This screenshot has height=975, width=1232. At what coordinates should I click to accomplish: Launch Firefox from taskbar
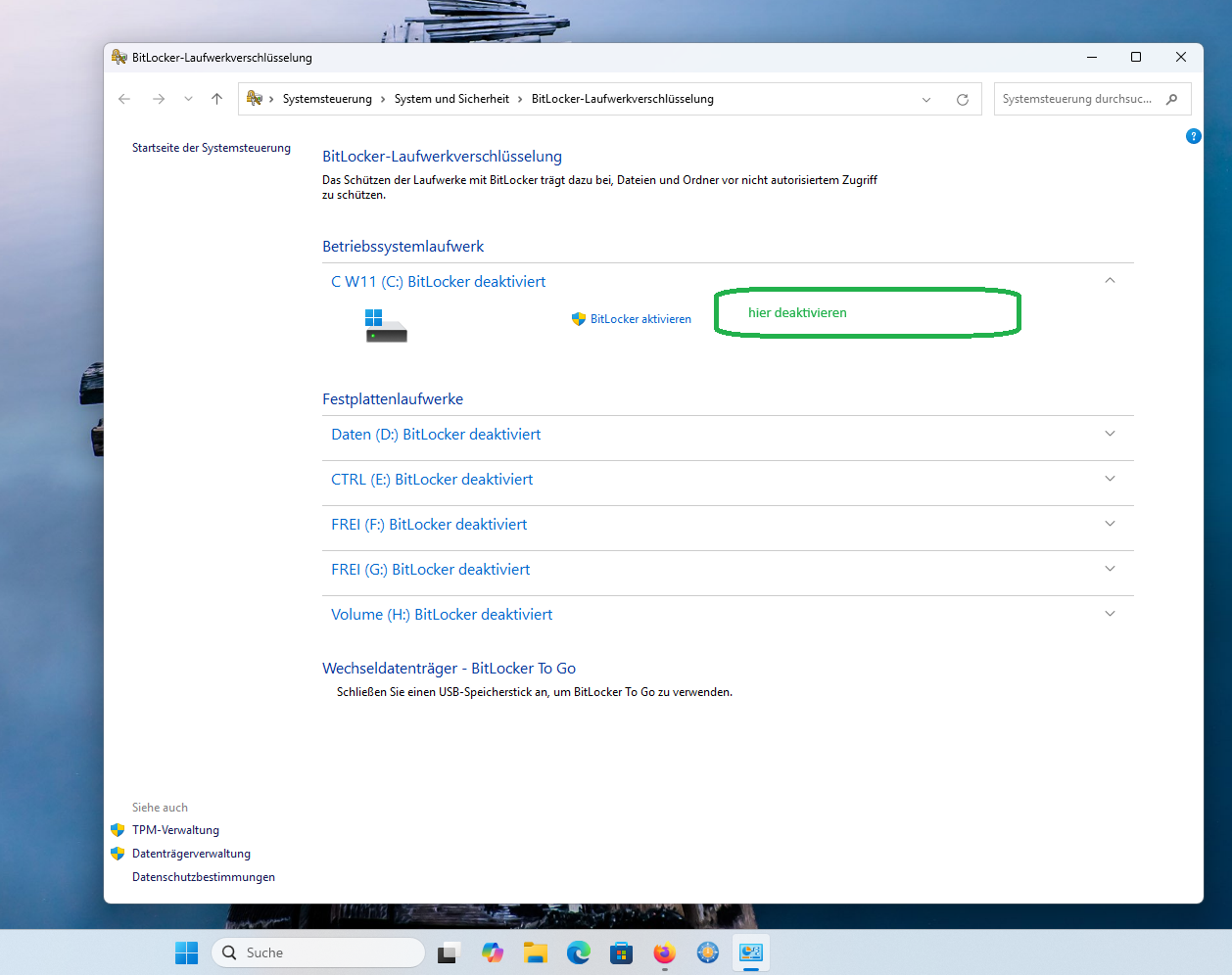pyautogui.click(x=665, y=952)
